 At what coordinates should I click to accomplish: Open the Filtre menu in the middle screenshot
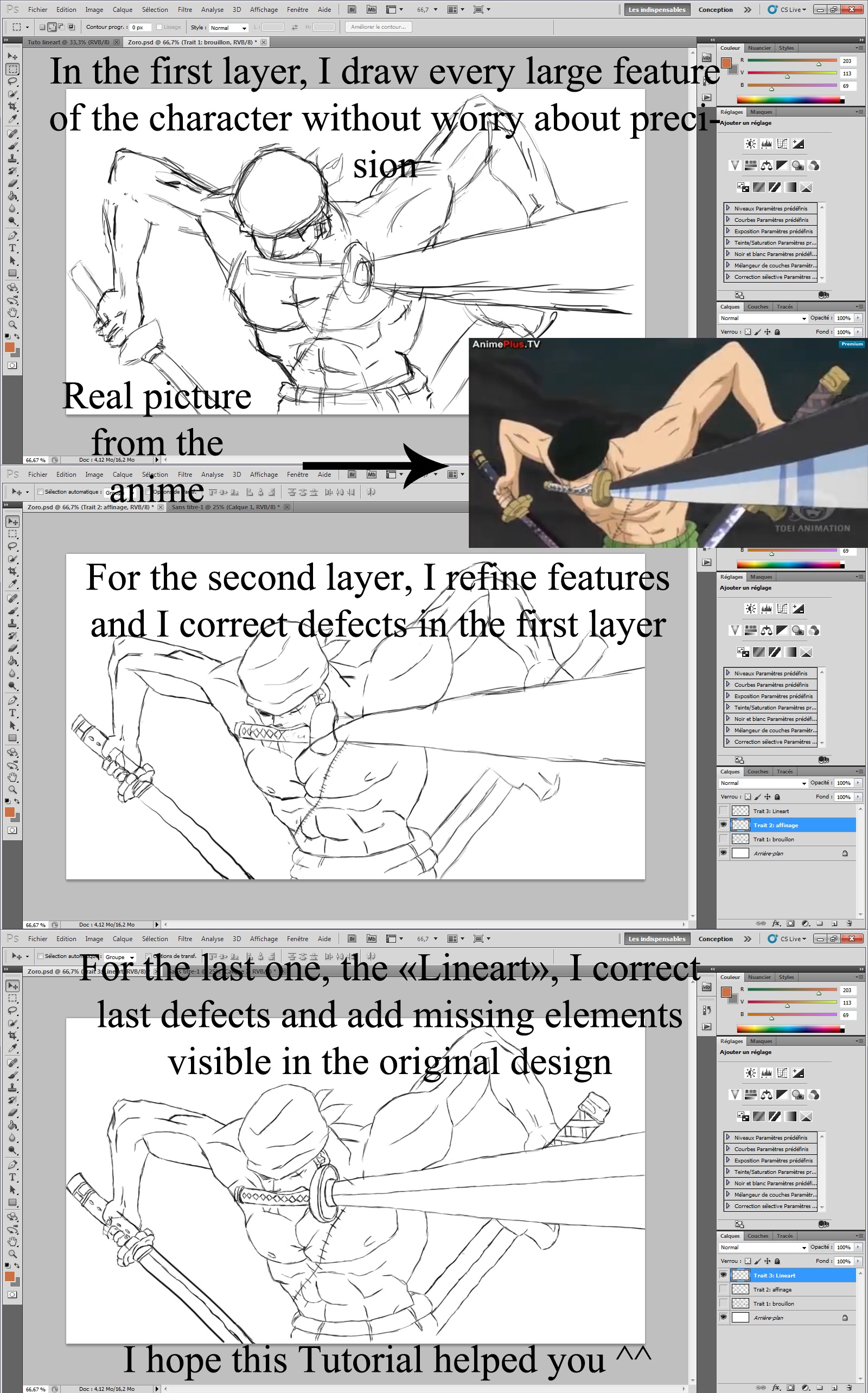point(185,475)
